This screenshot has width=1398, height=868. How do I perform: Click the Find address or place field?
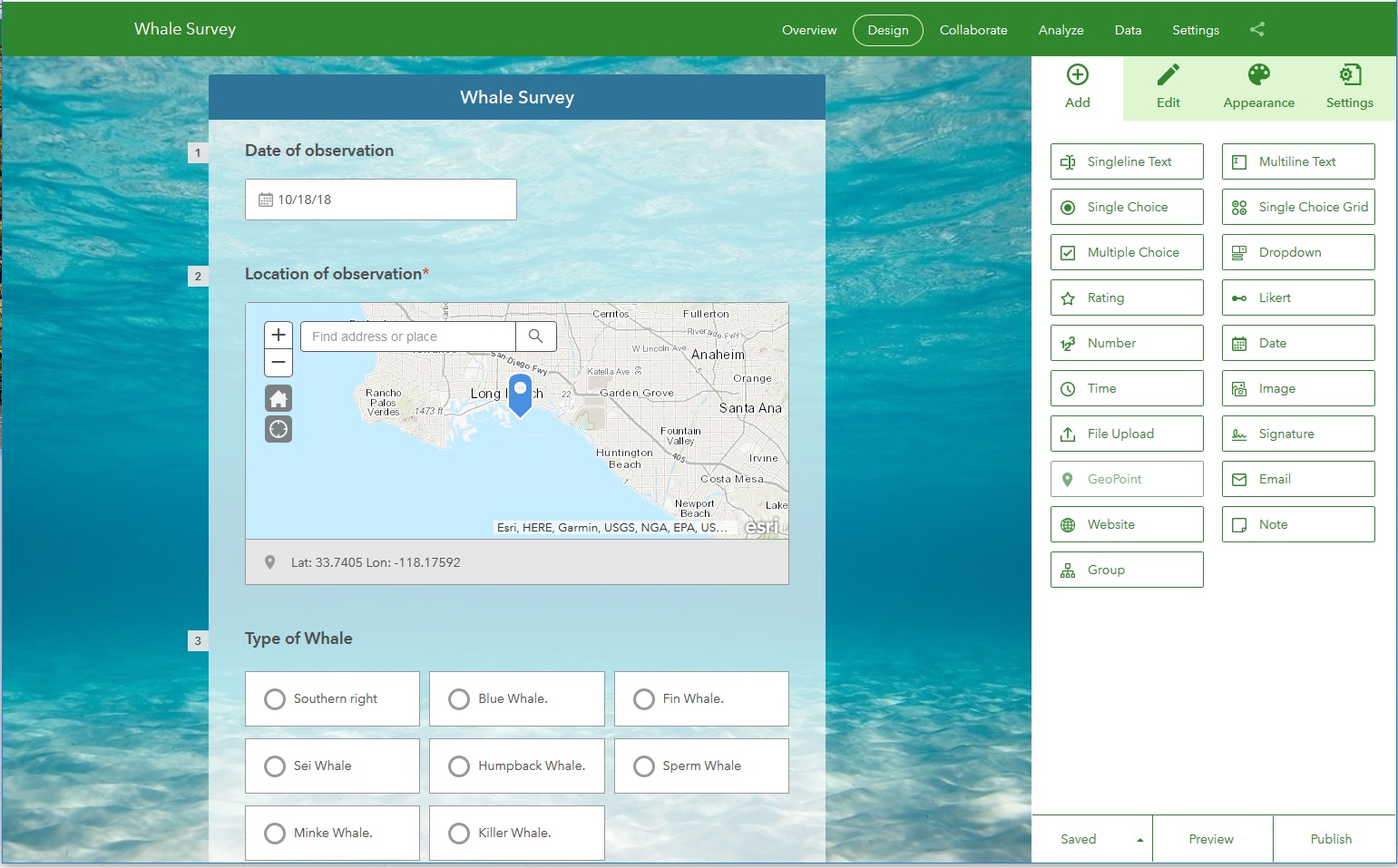[408, 336]
